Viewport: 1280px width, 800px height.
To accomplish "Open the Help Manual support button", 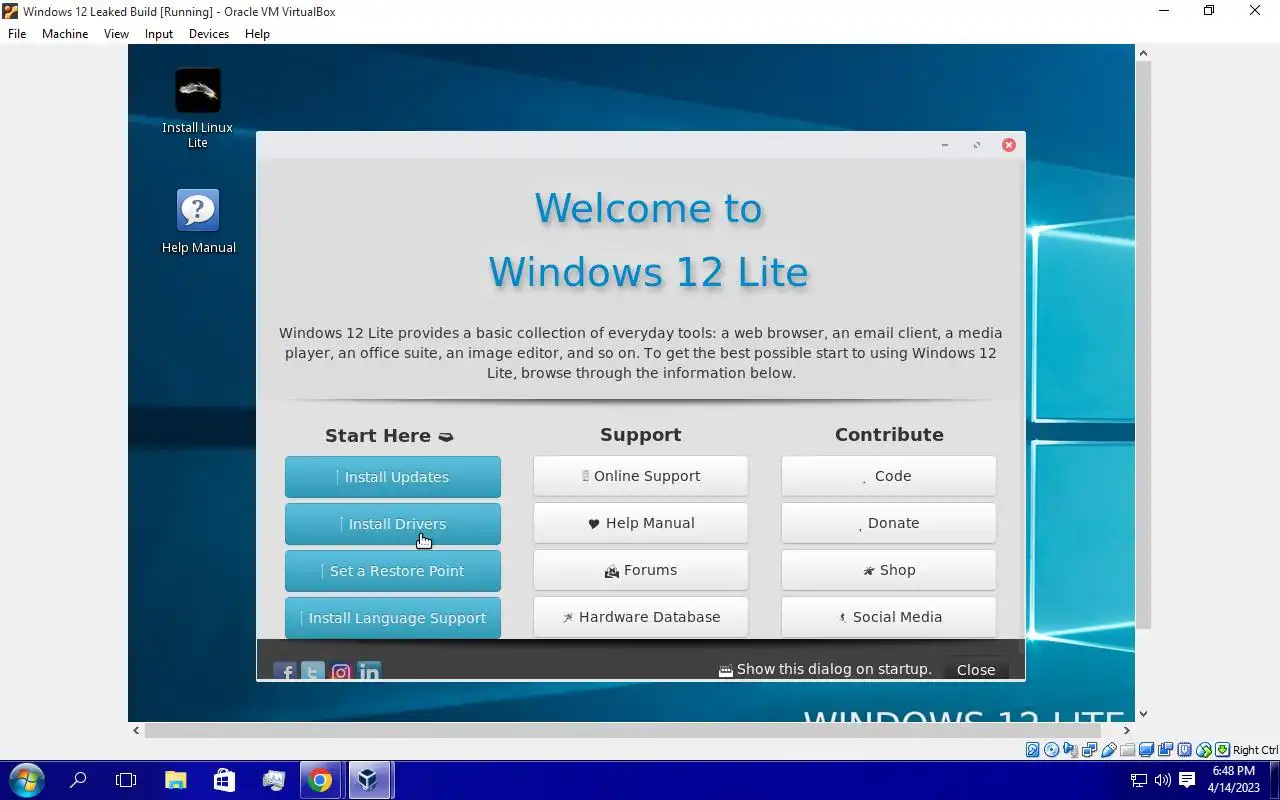I will pos(641,523).
